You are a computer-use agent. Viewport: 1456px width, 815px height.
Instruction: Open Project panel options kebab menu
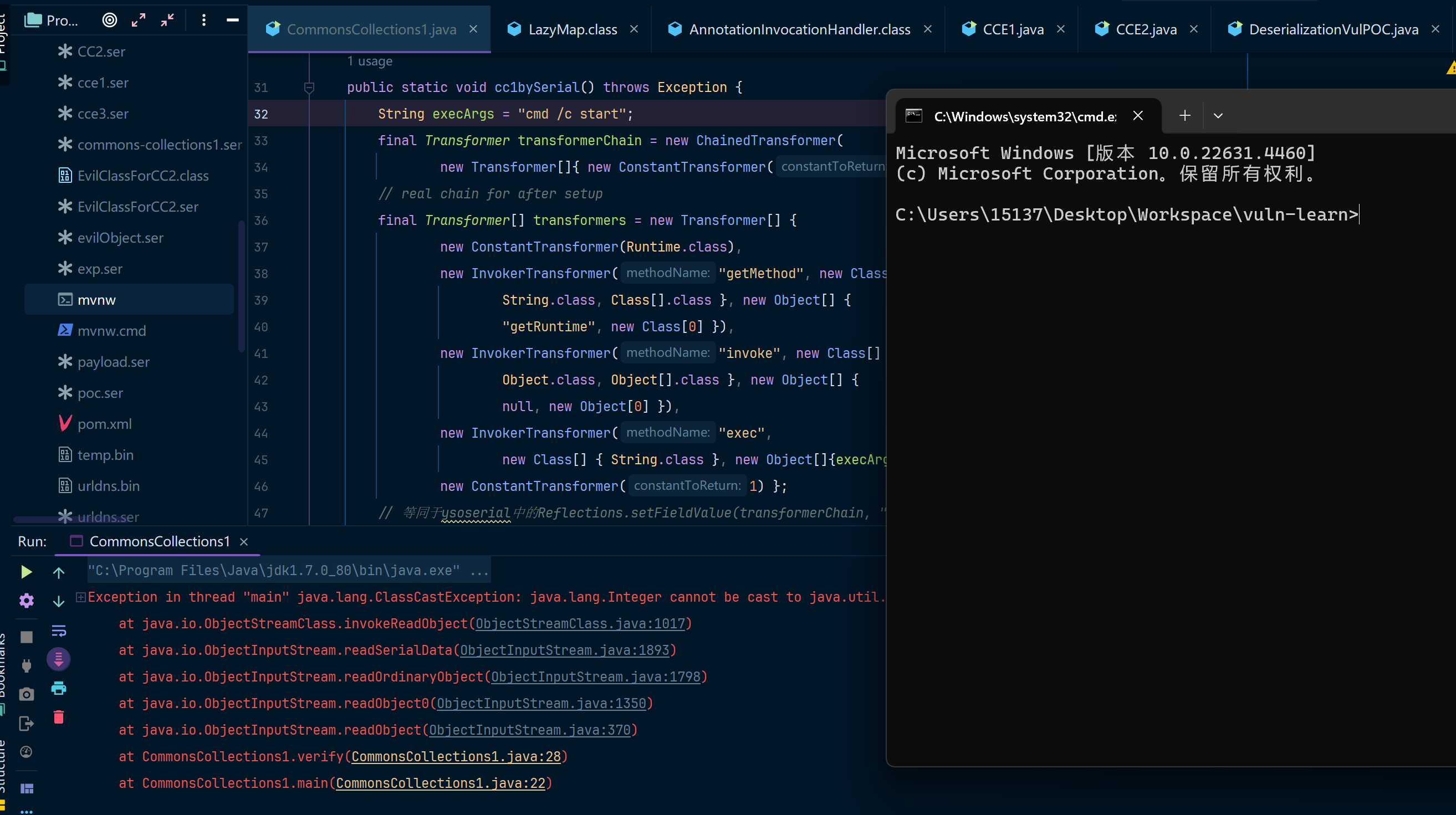(x=203, y=20)
